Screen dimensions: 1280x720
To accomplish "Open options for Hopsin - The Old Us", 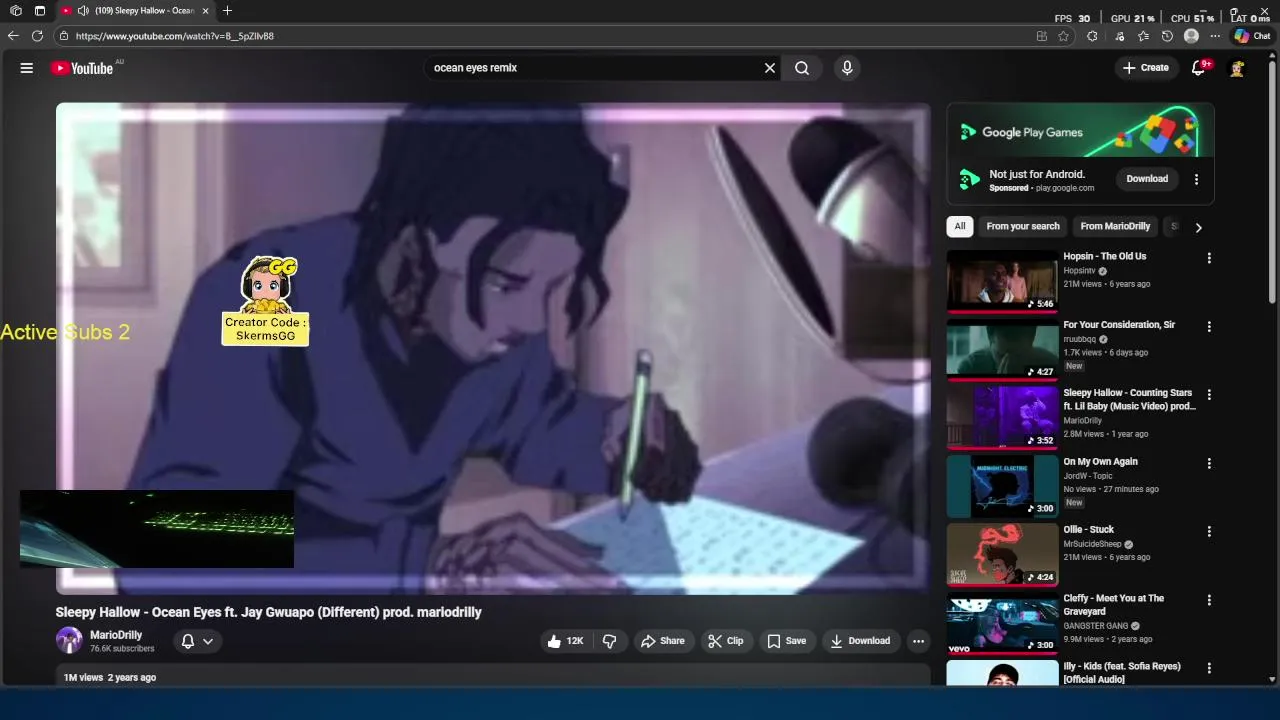I will pos(1209,258).
